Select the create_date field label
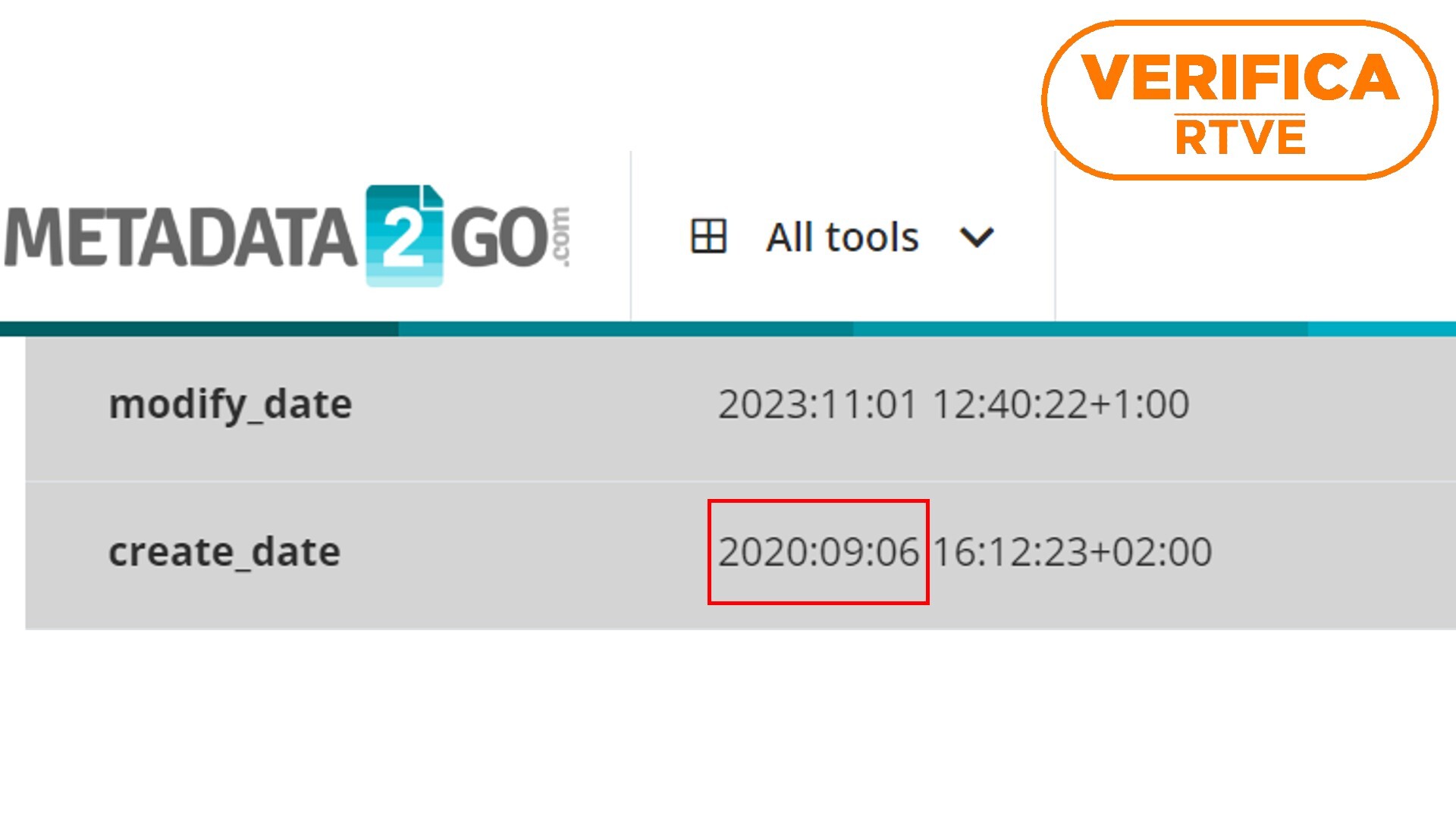The image size is (1456, 819). coord(224,551)
